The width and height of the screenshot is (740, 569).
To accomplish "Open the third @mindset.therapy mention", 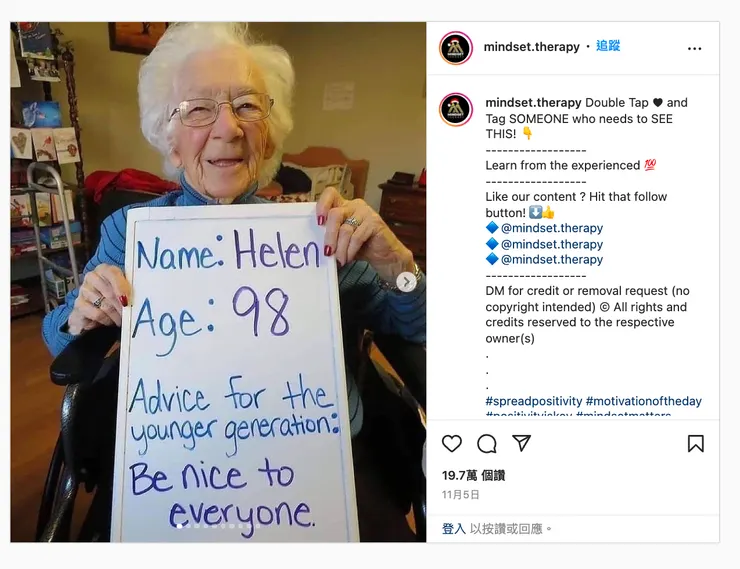I will pos(552,259).
